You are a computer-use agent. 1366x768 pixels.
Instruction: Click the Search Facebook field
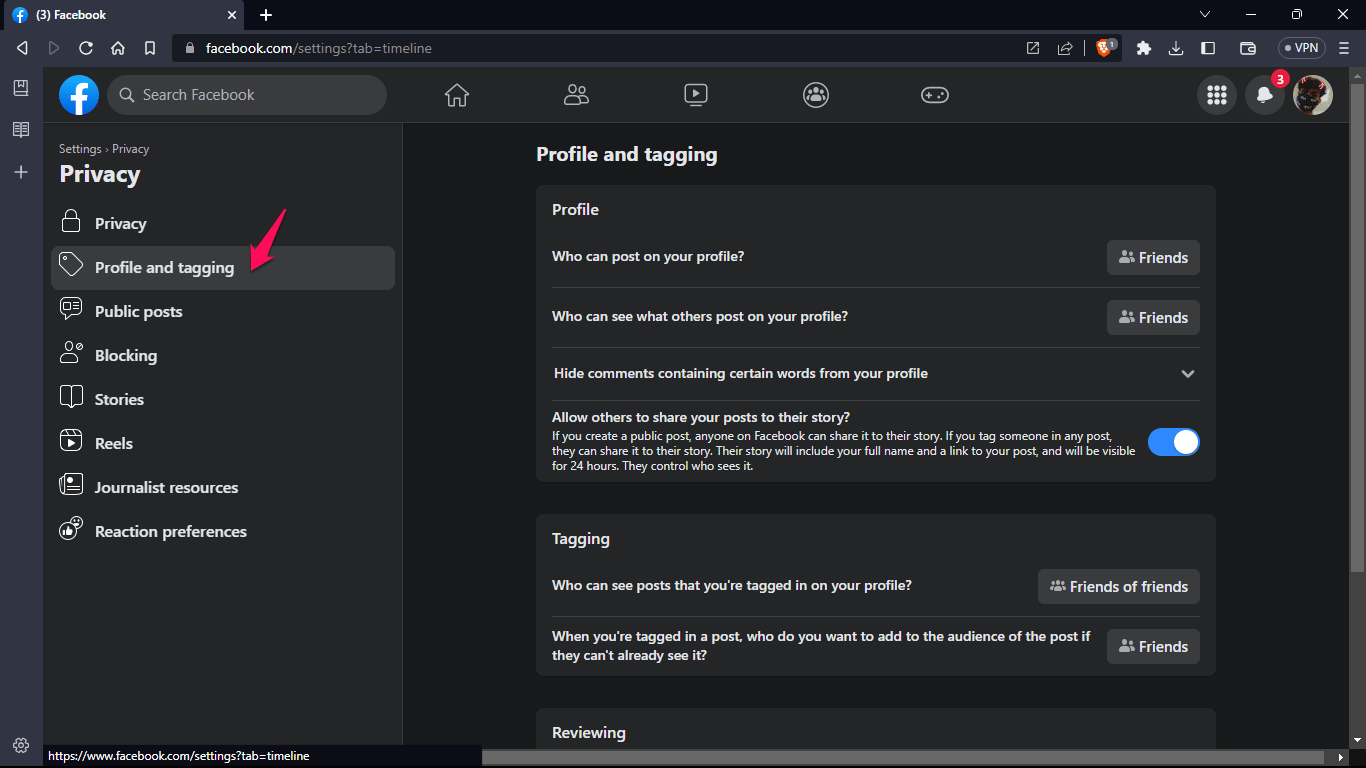247,95
